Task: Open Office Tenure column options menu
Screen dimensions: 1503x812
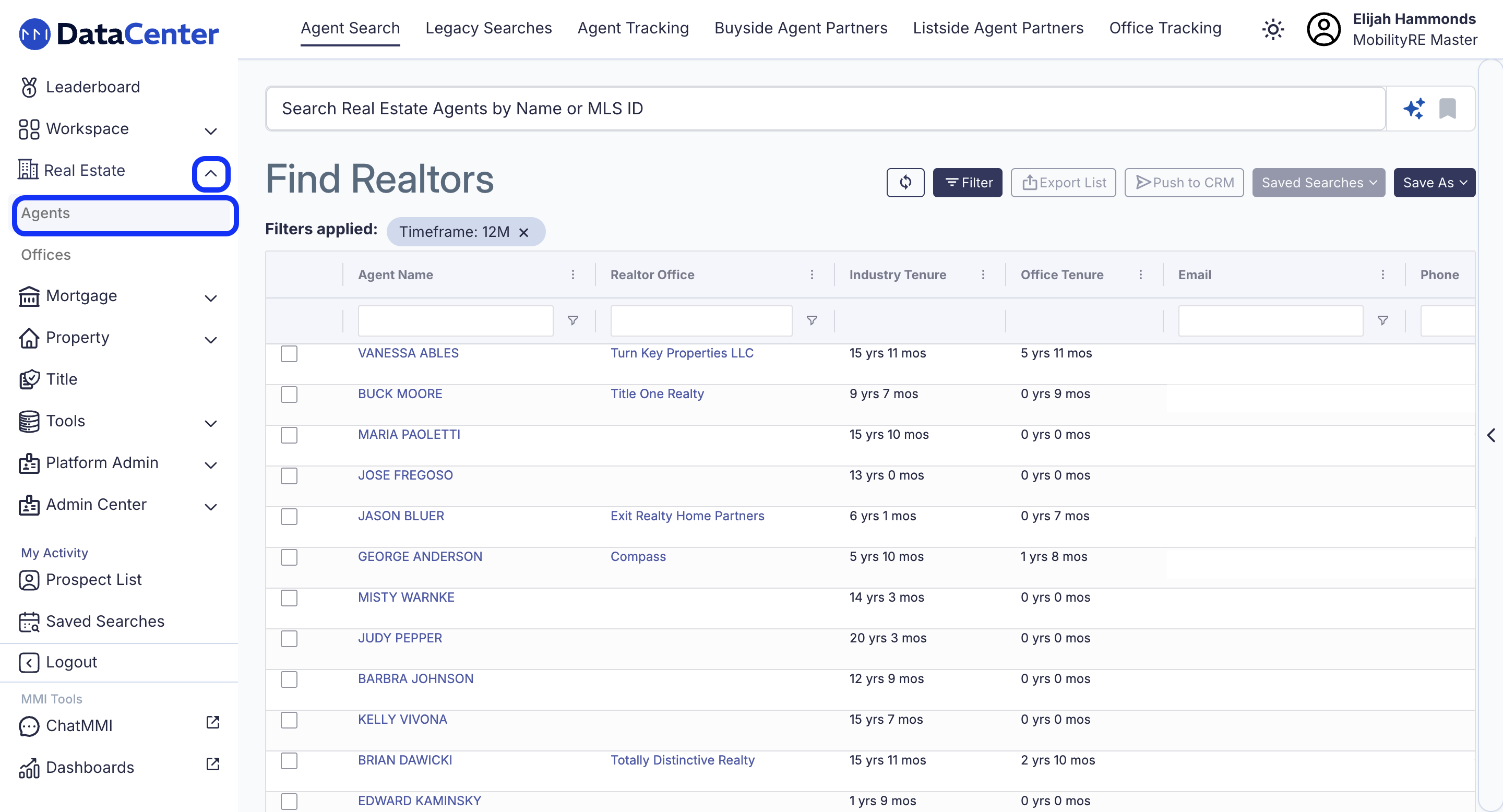Action: pos(1141,274)
